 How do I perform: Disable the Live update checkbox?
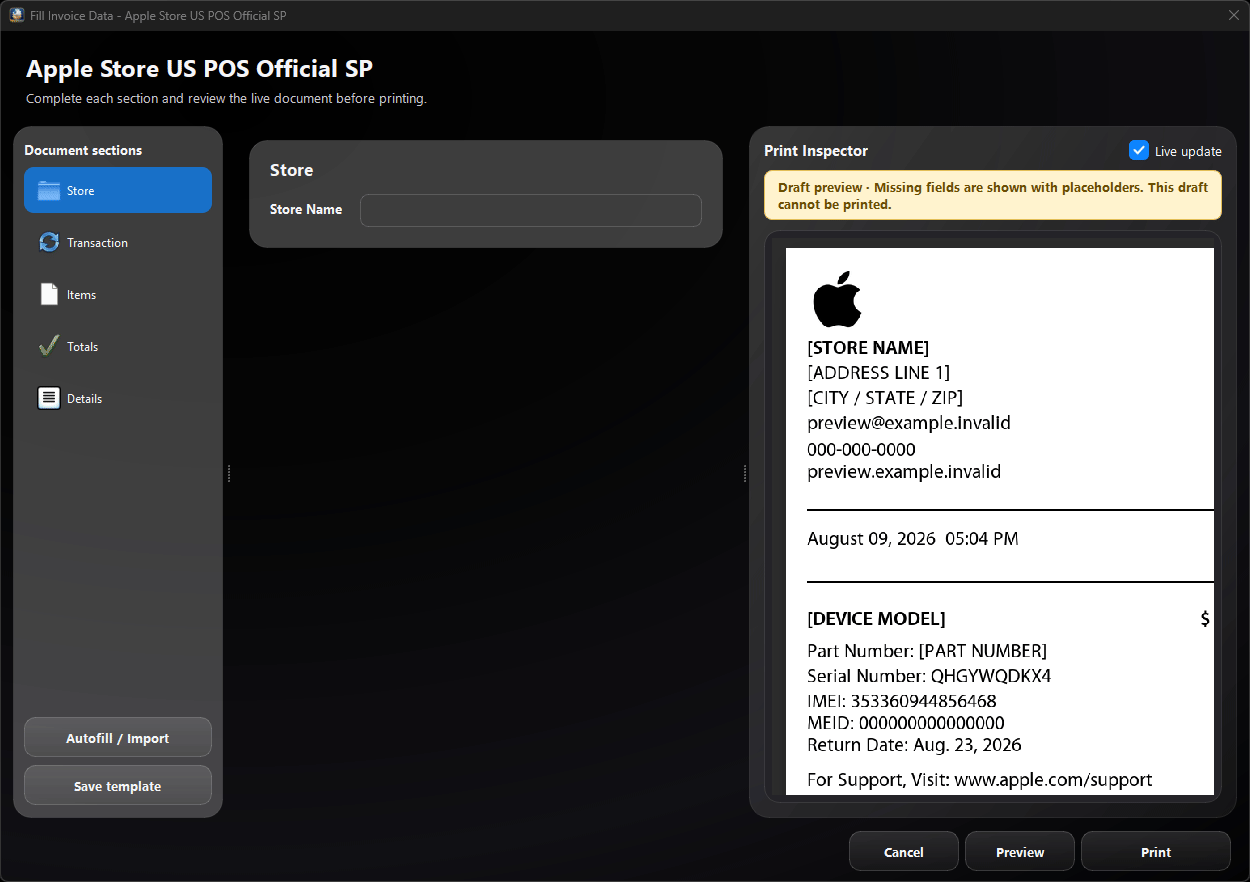(x=1139, y=150)
